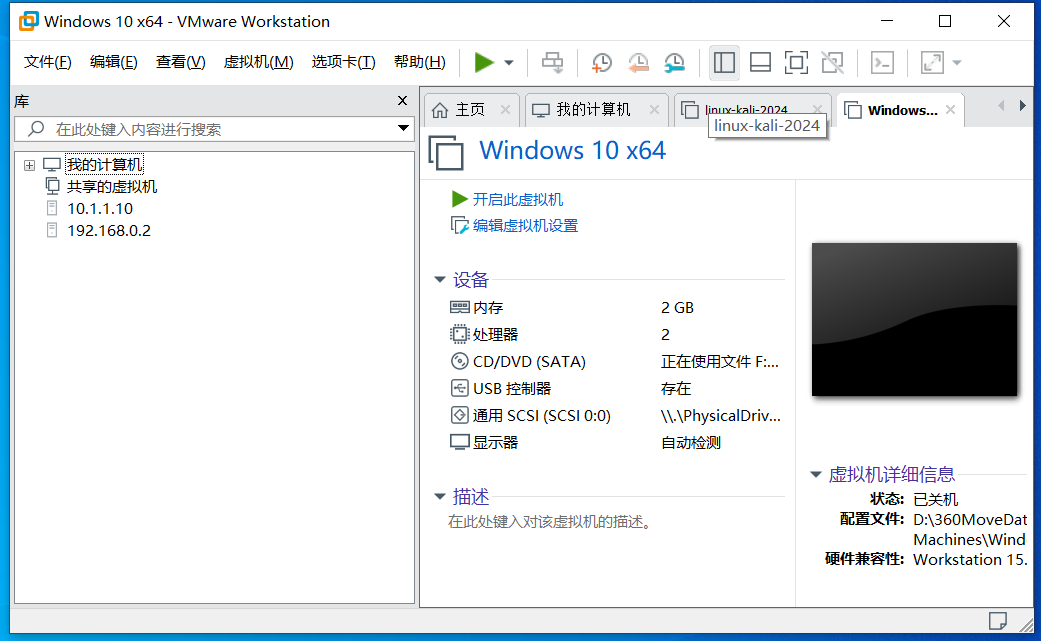Image resolution: width=1041 pixels, height=641 pixels.
Task: Select 我的计算机 in the library tree
Action: pyautogui.click(x=104, y=165)
